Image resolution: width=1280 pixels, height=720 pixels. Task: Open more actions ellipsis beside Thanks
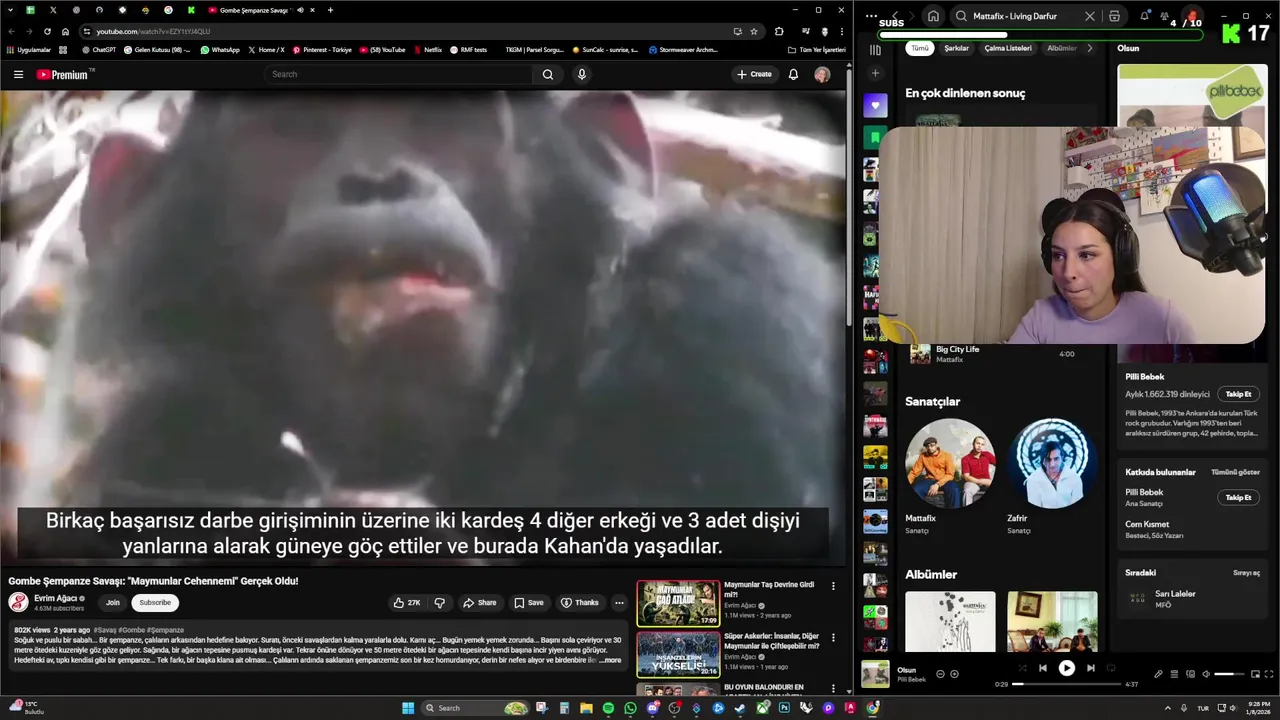click(x=619, y=603)
